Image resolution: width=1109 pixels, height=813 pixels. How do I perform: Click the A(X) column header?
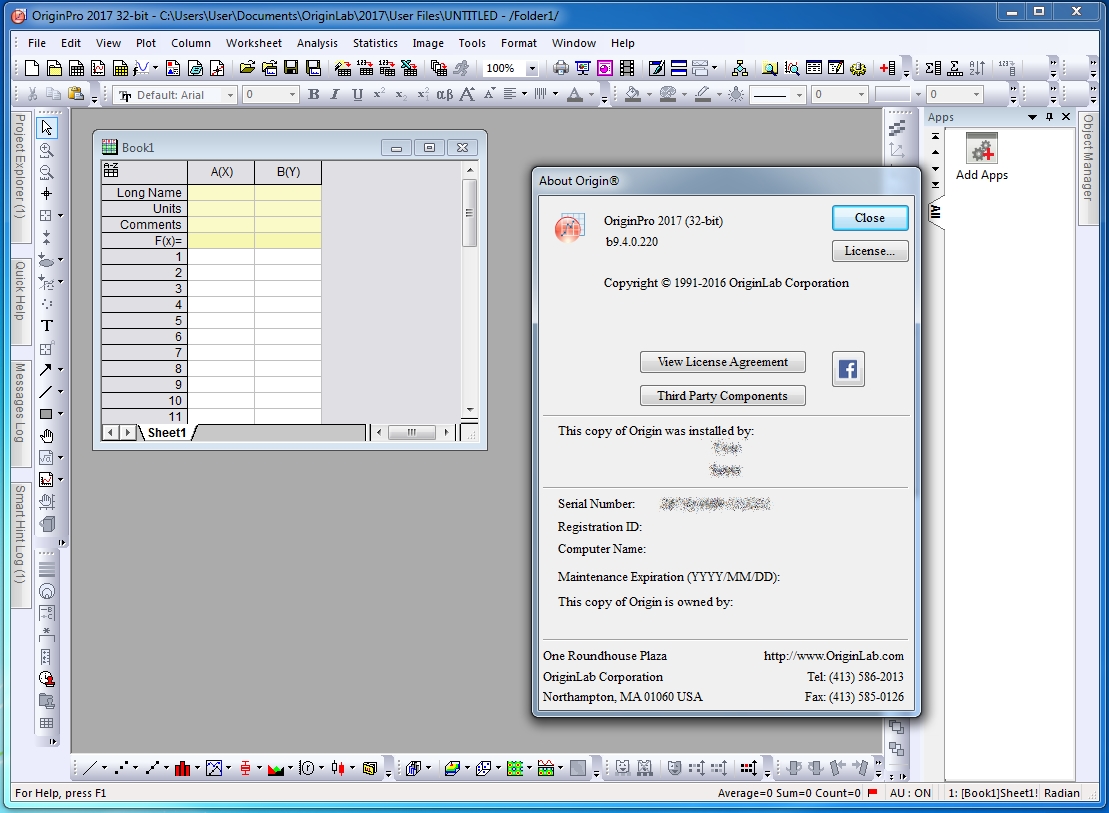pyautogui.click(x=221, y=172)
